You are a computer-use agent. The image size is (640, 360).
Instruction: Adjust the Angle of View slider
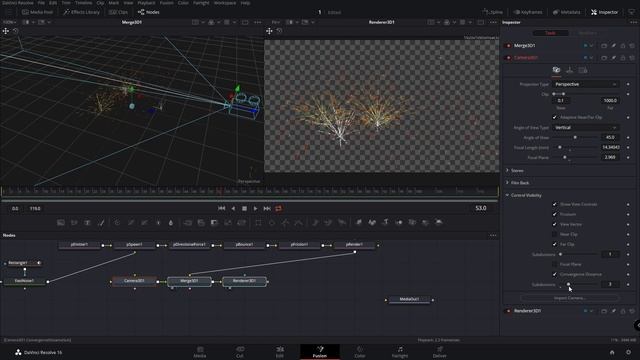575,138
